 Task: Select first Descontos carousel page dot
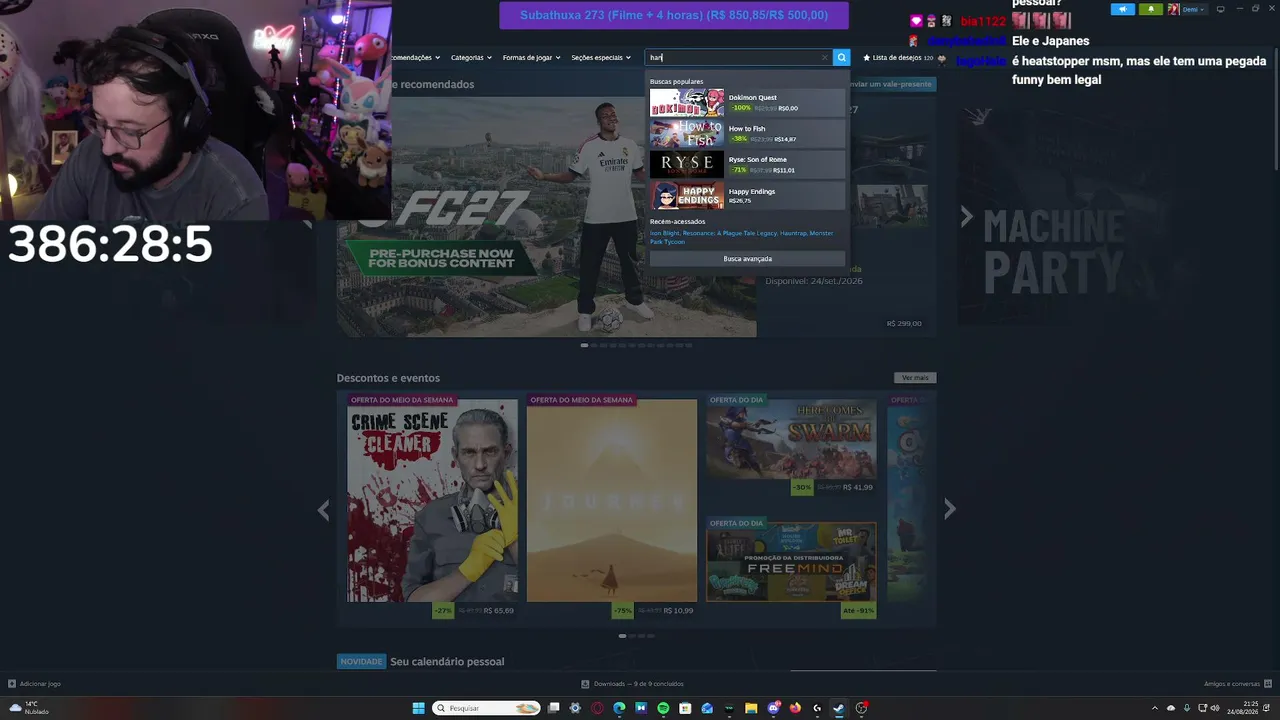coord(622,635)
